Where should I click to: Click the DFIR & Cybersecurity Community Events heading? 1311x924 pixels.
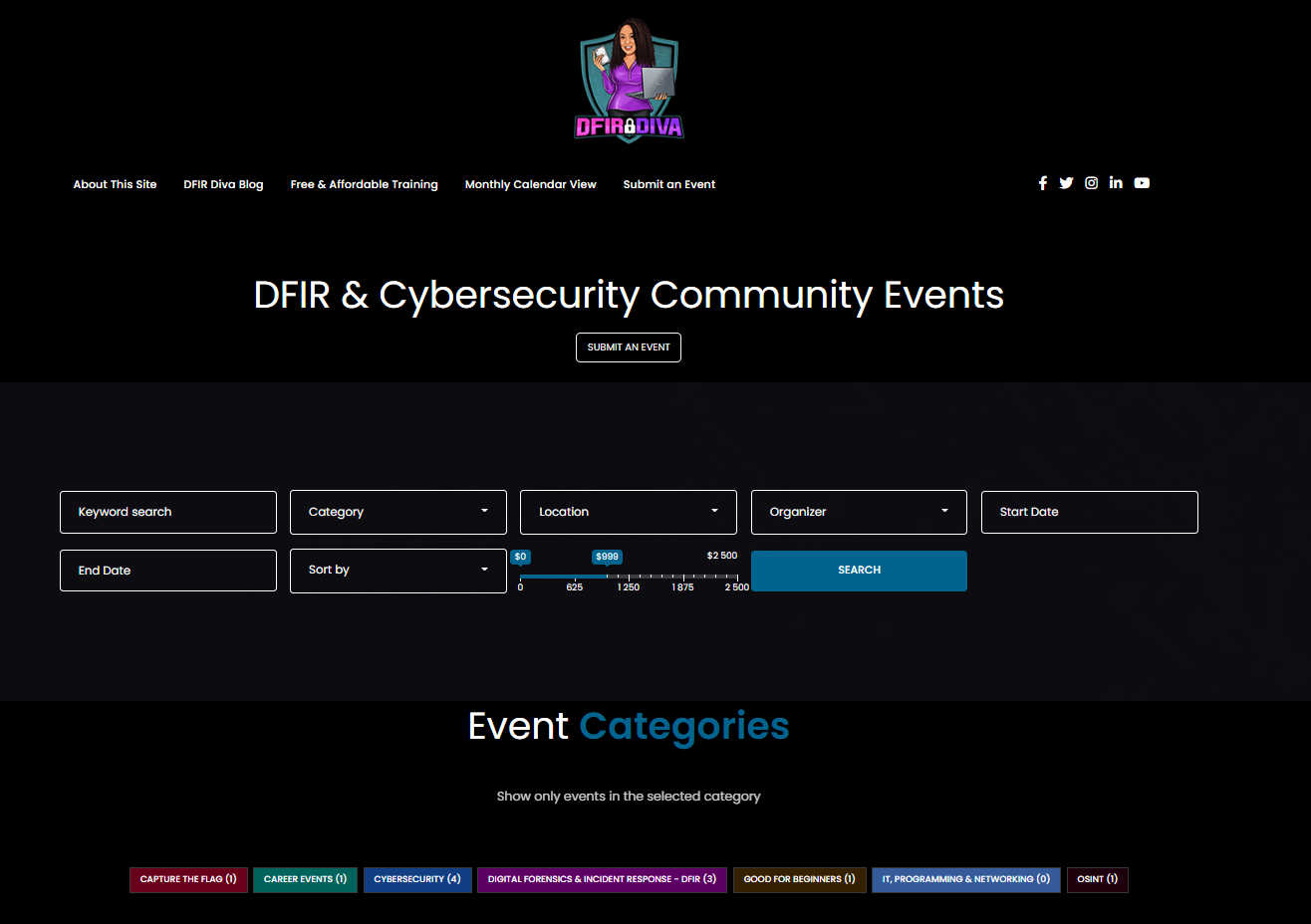click(629, 295)
